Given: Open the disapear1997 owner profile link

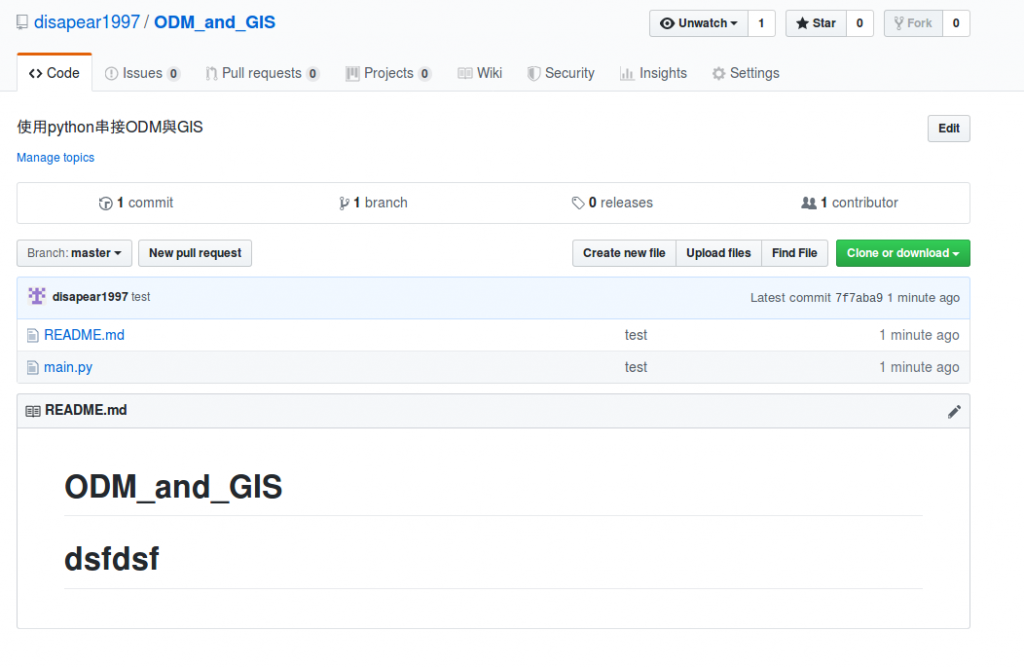Looking at the screenshot, I should point(87,22).
